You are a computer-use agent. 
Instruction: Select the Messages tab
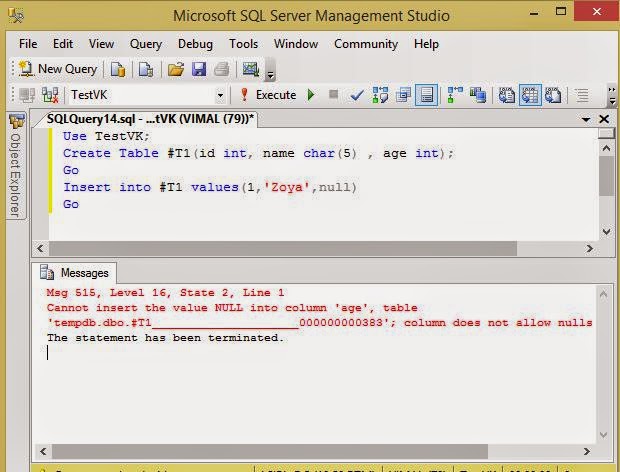[75, 273]
